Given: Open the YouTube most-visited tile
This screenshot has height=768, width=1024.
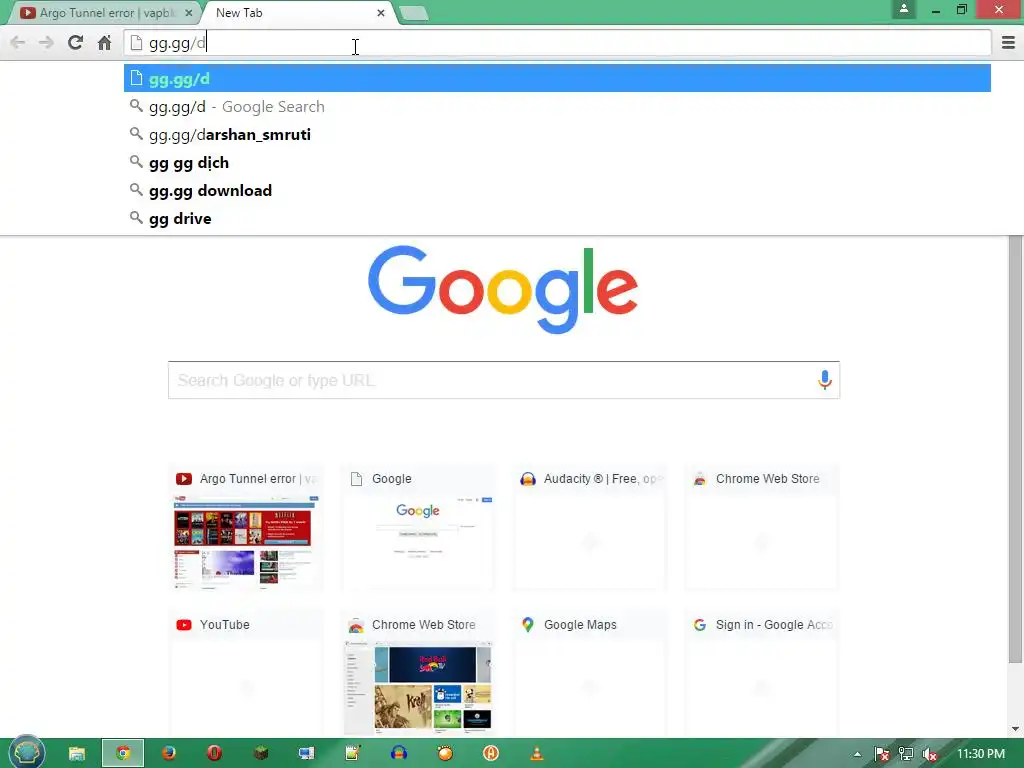Looking at the screenshot, I should click(x=246, y=675).
